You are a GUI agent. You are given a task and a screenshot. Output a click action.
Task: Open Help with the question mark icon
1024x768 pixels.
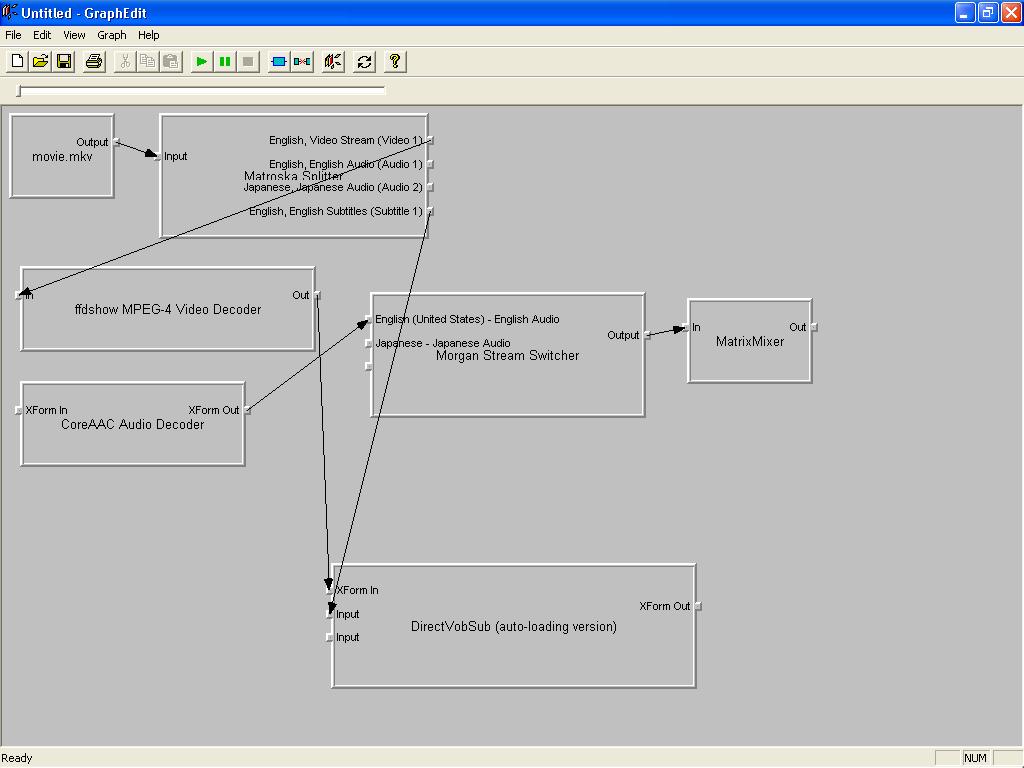tap(394, 61)
